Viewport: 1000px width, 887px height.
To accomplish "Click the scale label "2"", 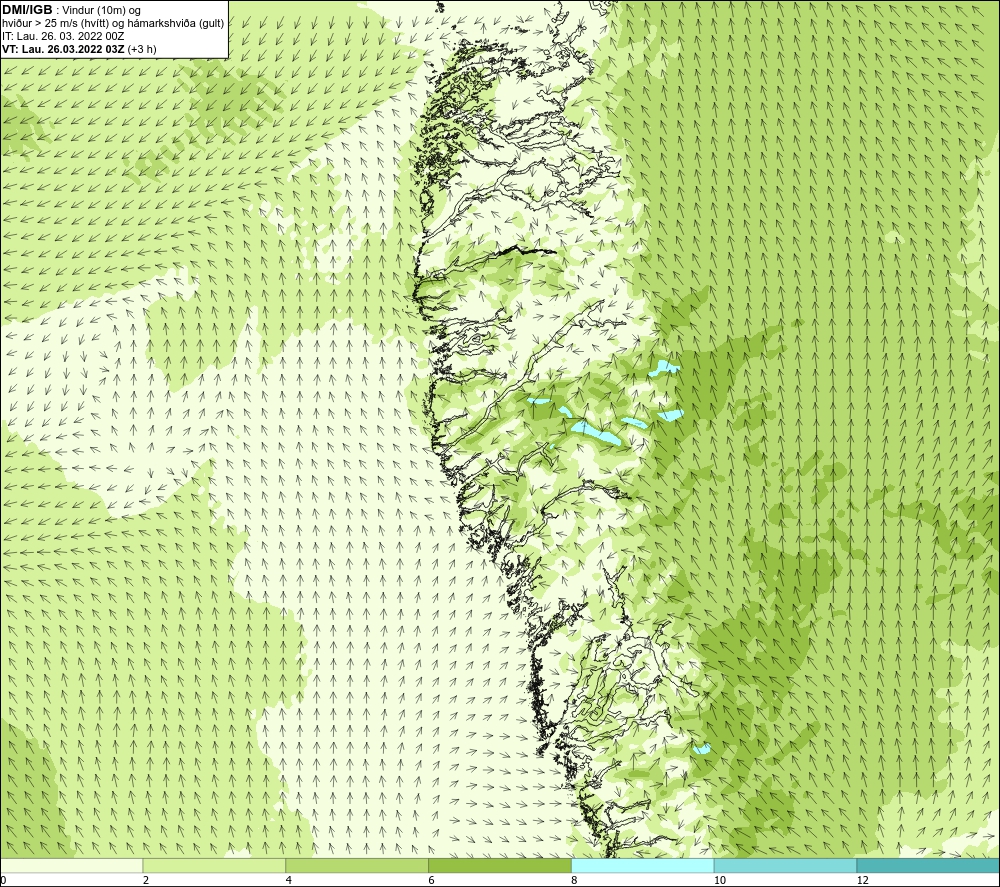I will click(146, 881).
